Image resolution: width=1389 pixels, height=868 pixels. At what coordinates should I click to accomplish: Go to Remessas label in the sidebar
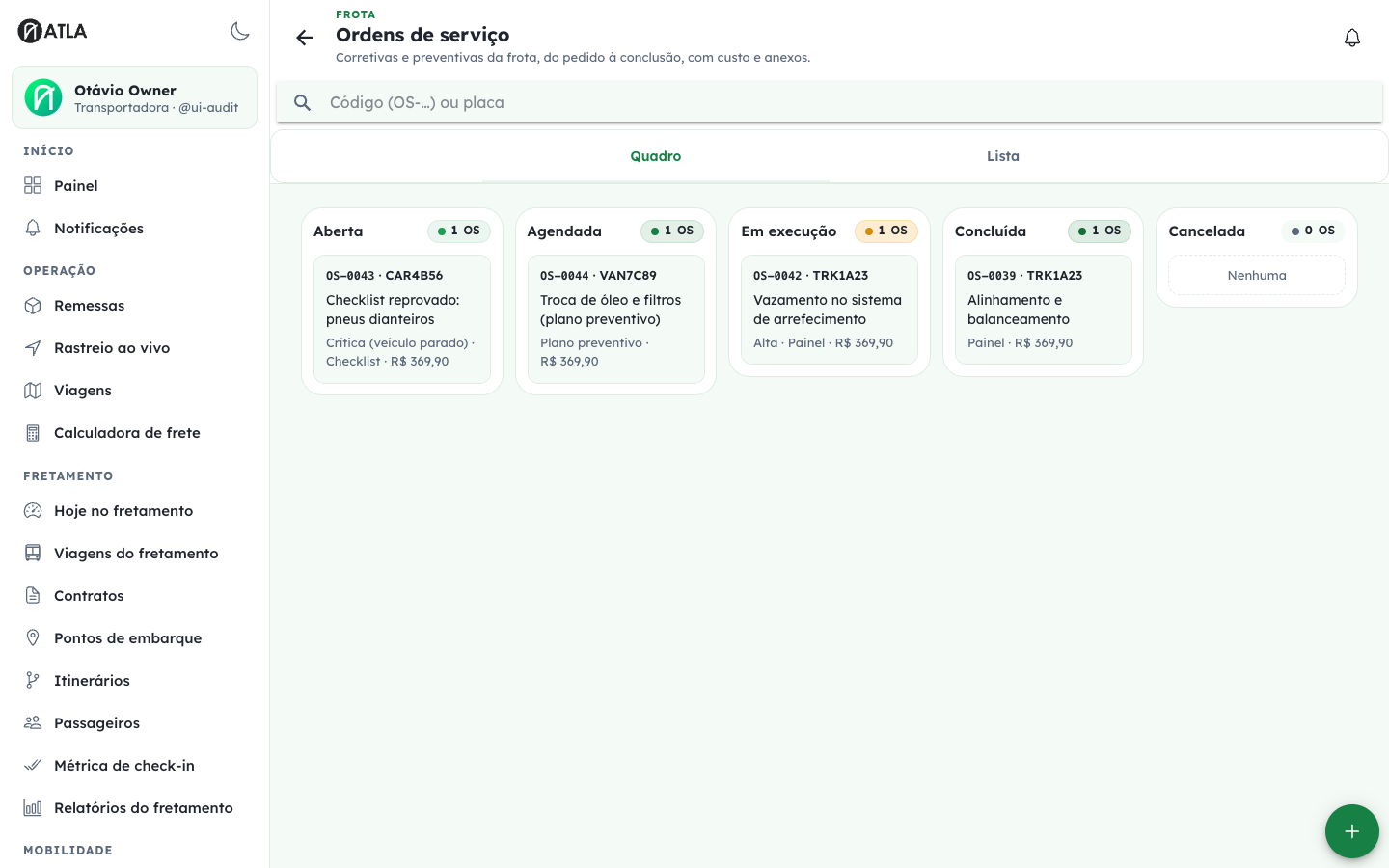point(90,306)
